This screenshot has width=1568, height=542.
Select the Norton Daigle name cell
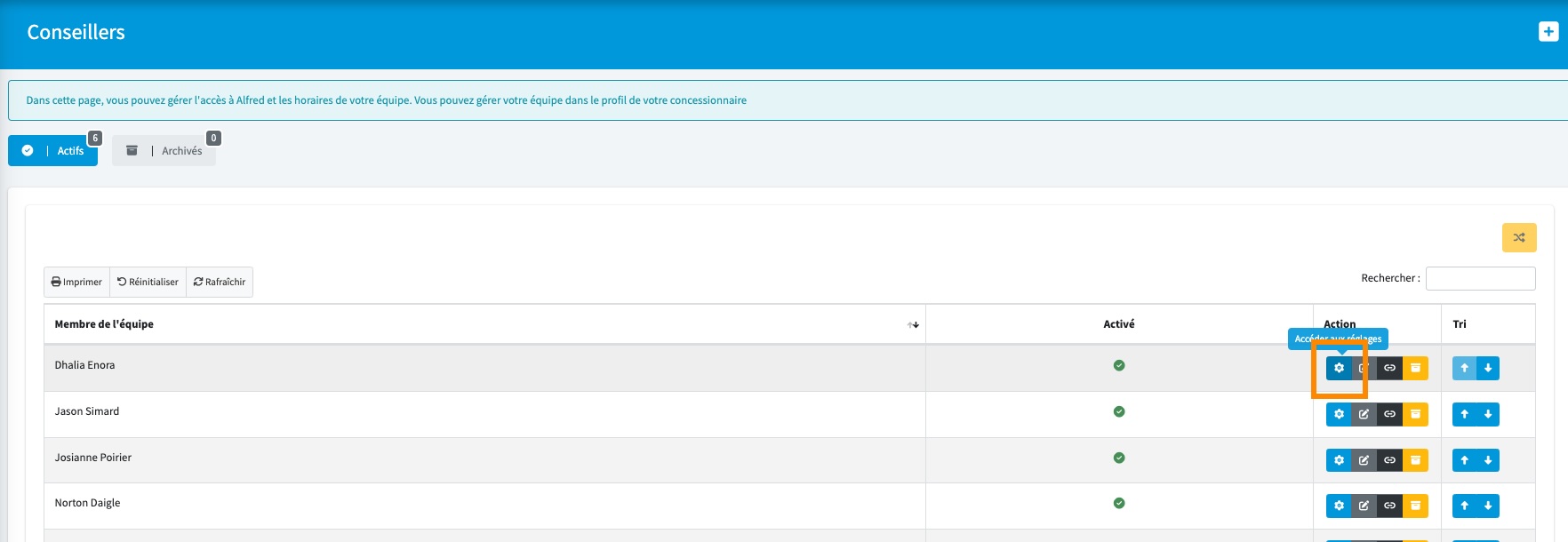pyautogui.click(x=484, y=506)
